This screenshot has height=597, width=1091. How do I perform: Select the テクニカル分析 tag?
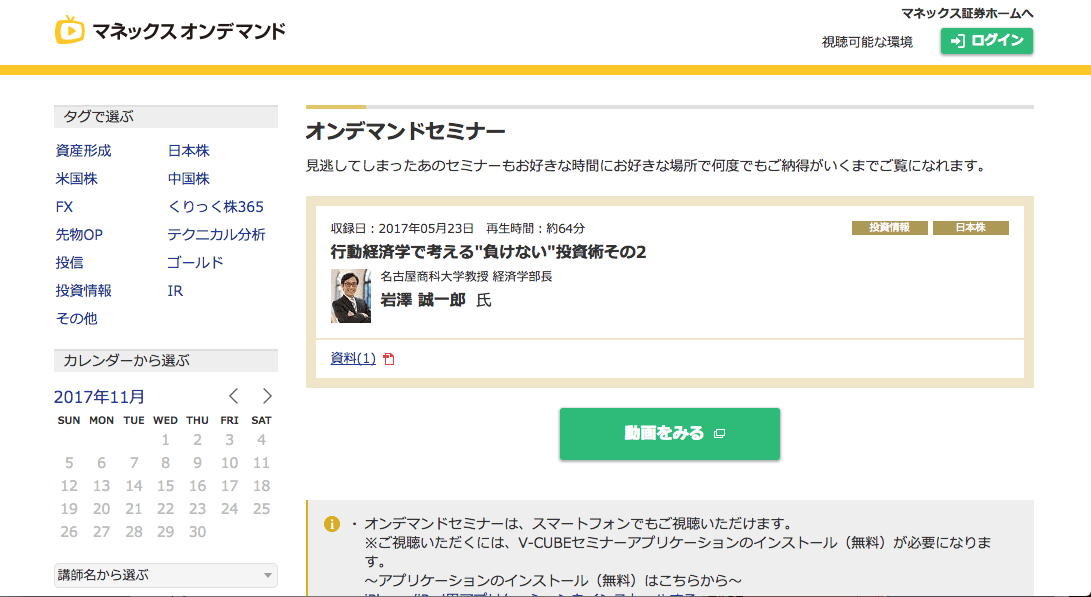pos(216,235)
